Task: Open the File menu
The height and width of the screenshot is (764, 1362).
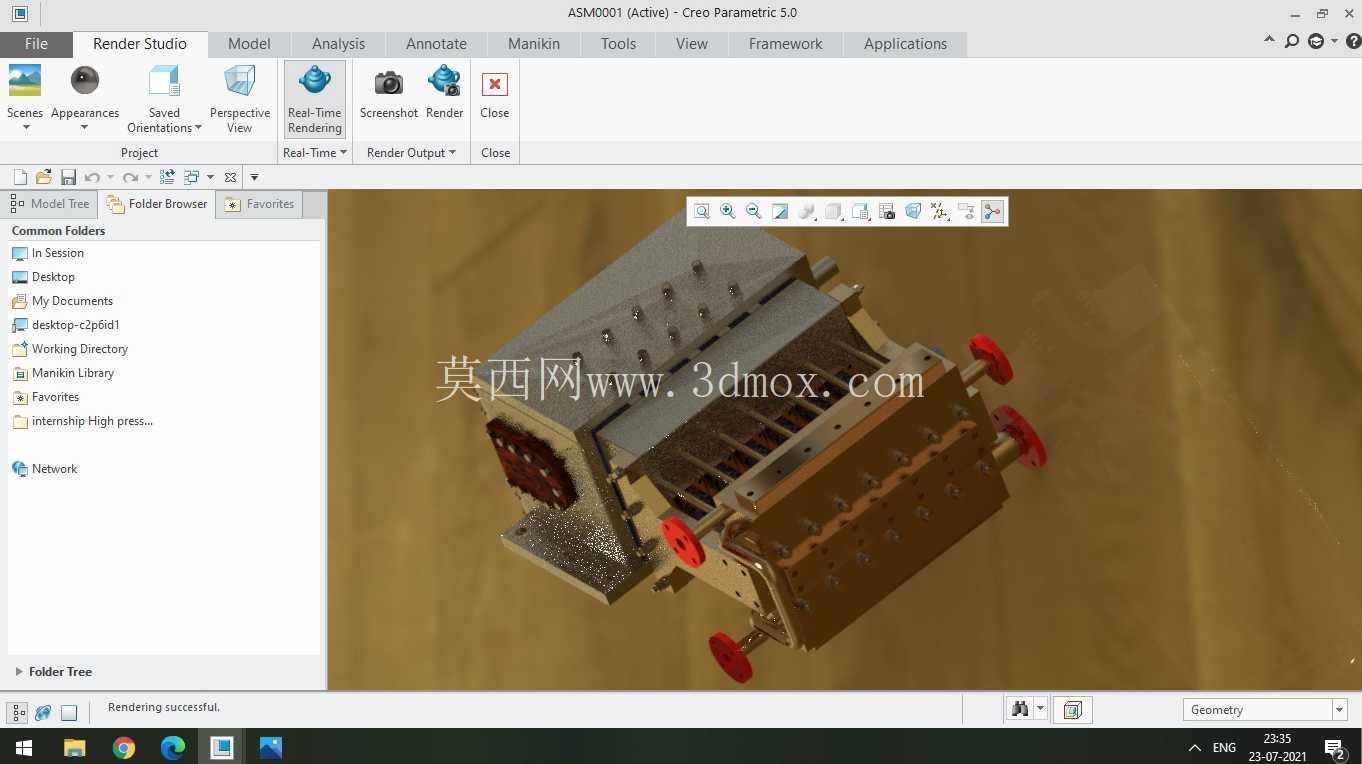Action: tap(36, 44)
